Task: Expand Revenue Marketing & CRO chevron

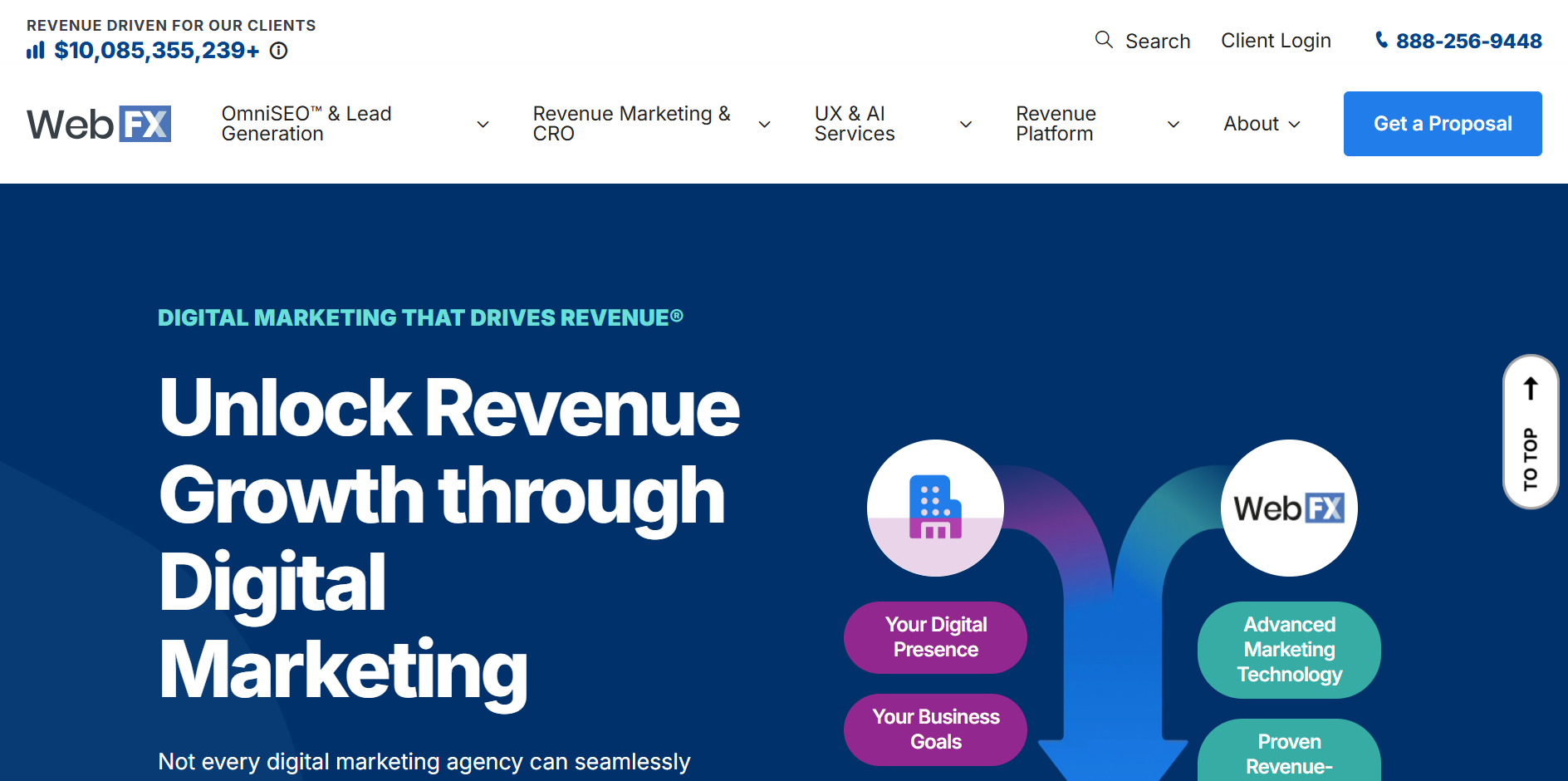Action: (x=765, y=125)
